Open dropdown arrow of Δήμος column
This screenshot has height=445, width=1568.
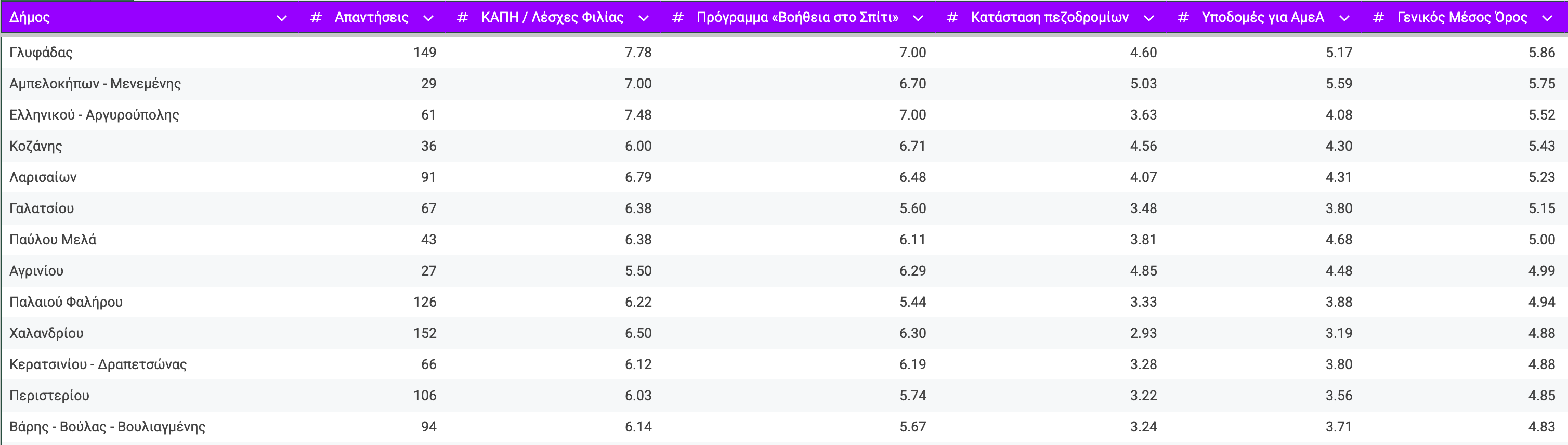pos(281,18)
